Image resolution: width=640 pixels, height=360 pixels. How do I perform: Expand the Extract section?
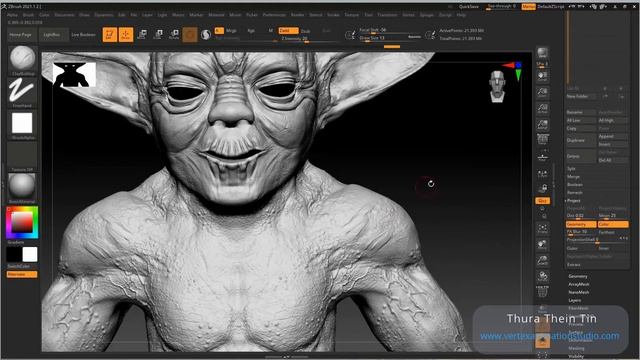[573, 264]
